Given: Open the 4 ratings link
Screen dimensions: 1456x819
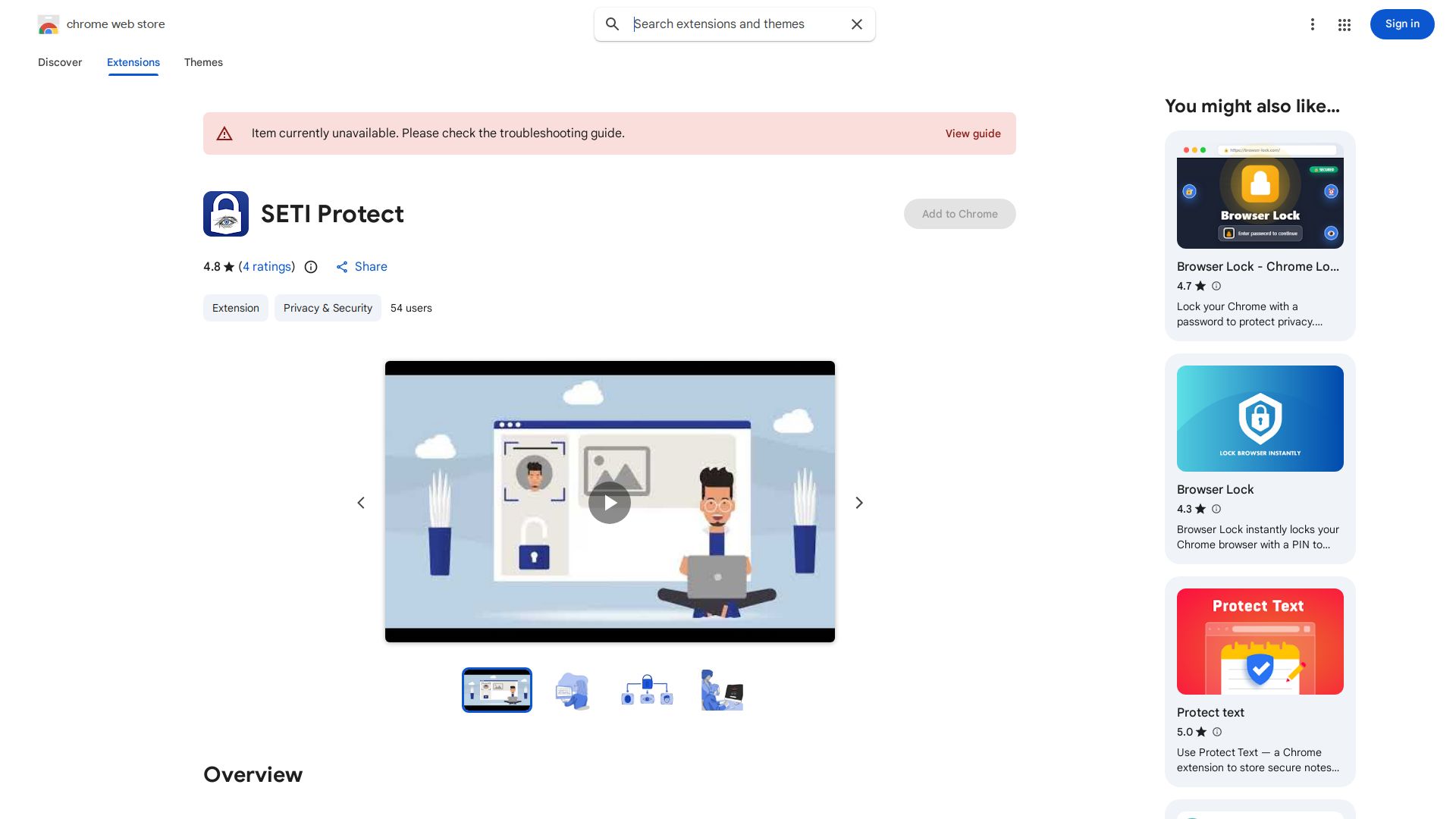Looking at the screenshot, I should click(x=266, y=267).
